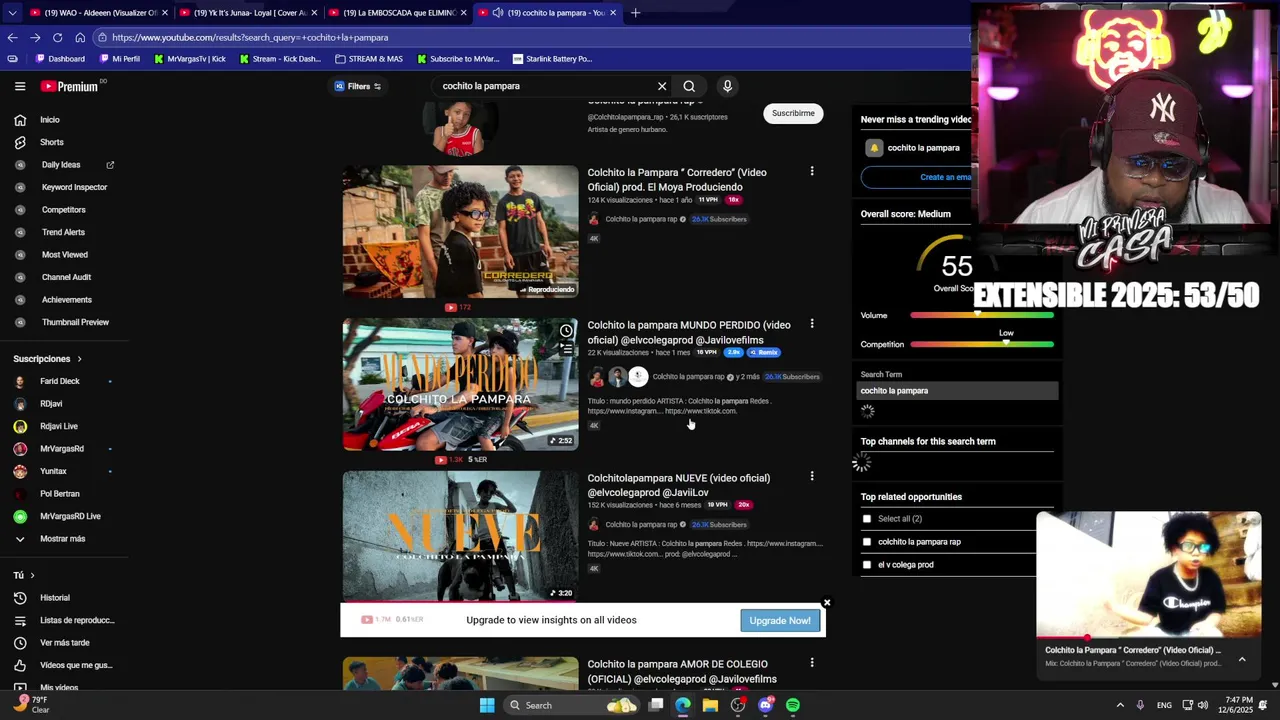Activate voice search microphone
The width and height of the screenshot is (1280, 720).
[x=727, y=86]
